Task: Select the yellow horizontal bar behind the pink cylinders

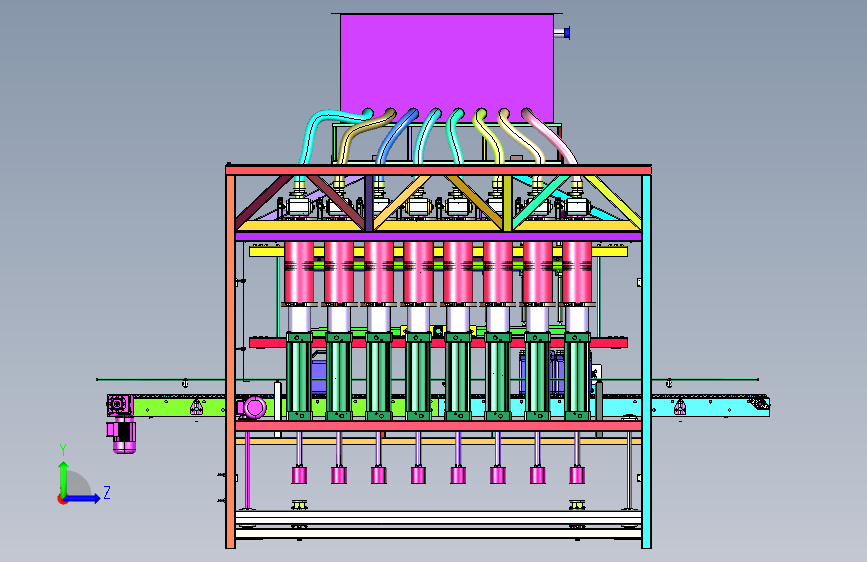Action: [x=438, y=252]
